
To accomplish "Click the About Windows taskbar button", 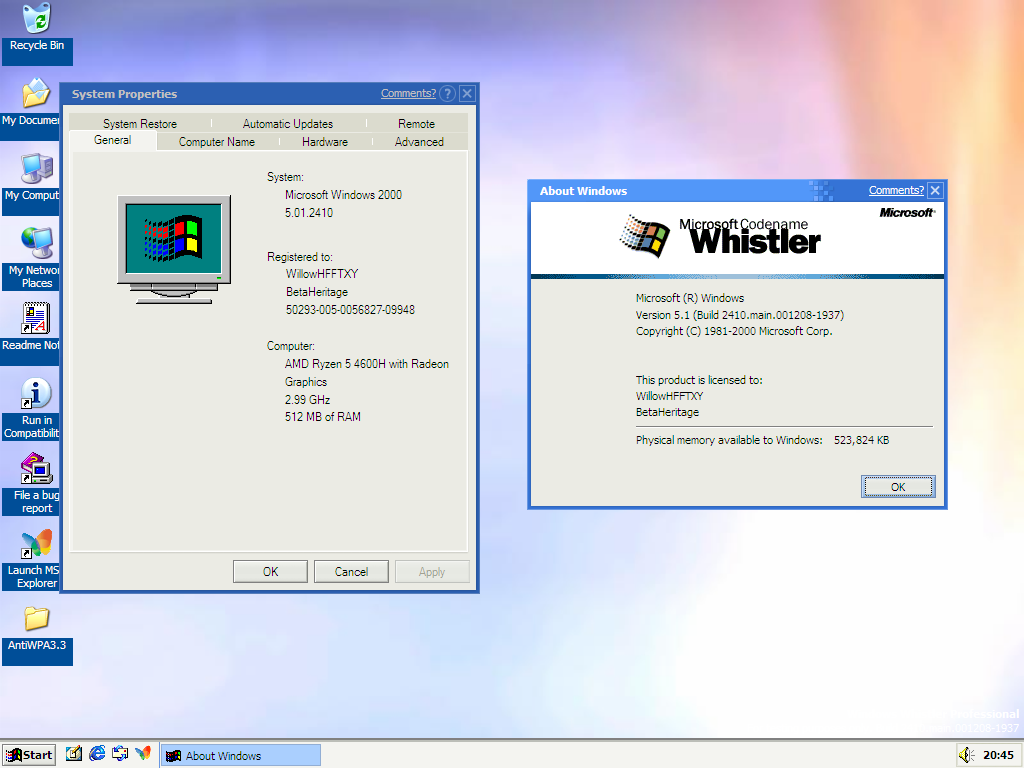I will 241,756.
